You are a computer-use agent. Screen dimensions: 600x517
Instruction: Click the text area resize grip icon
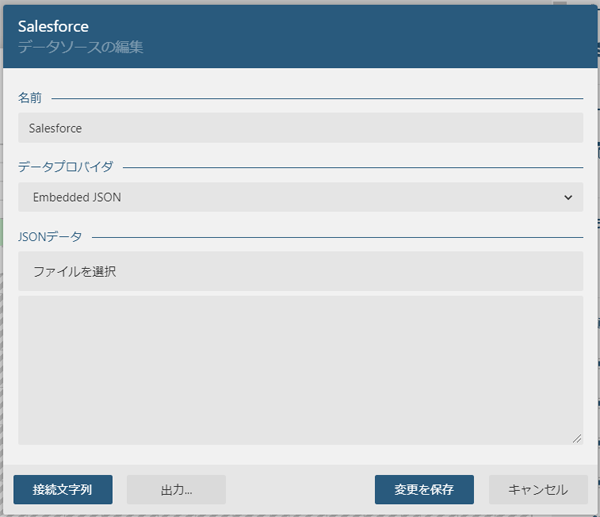[x=577, y=439]
